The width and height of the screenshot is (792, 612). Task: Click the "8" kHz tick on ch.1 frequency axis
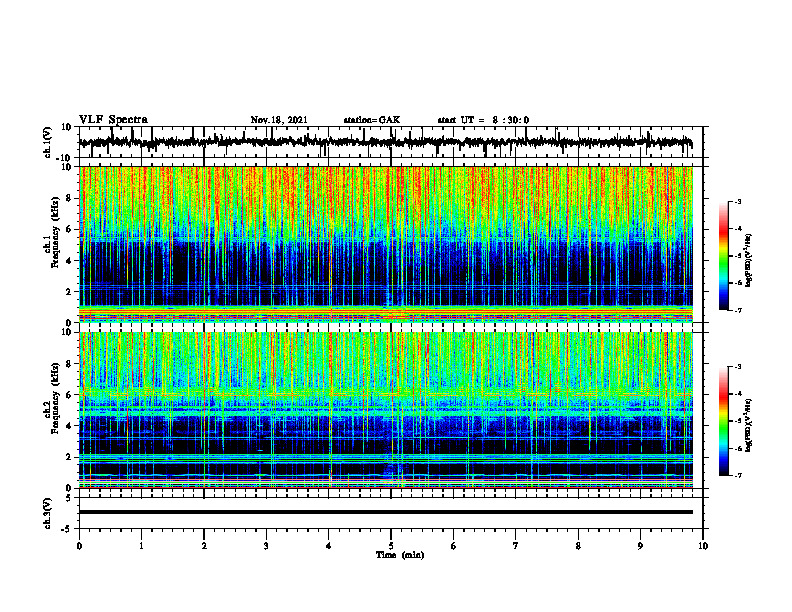(70, 198)
